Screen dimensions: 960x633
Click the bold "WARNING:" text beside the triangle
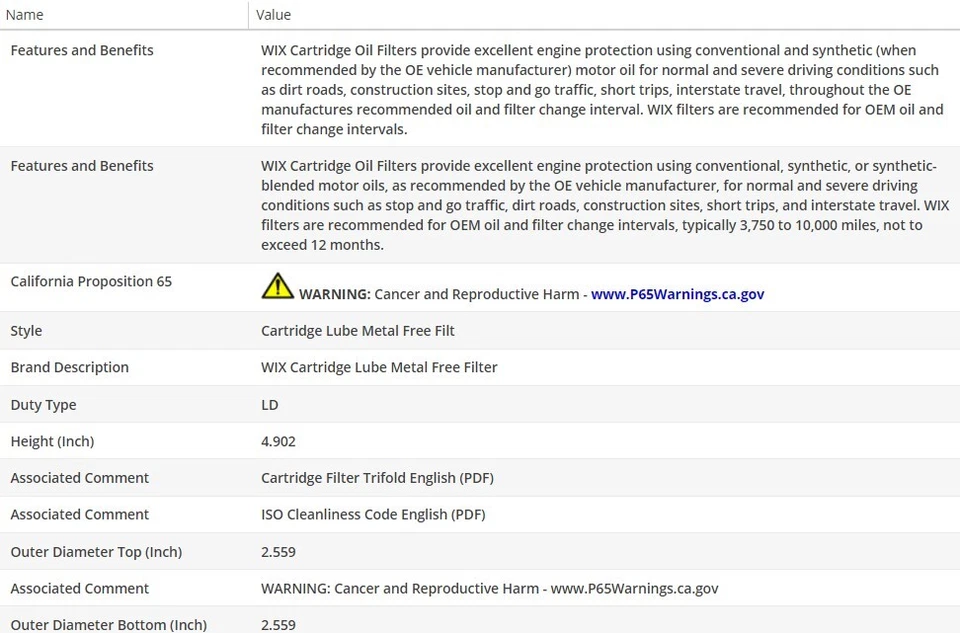[x=335, y=294]
